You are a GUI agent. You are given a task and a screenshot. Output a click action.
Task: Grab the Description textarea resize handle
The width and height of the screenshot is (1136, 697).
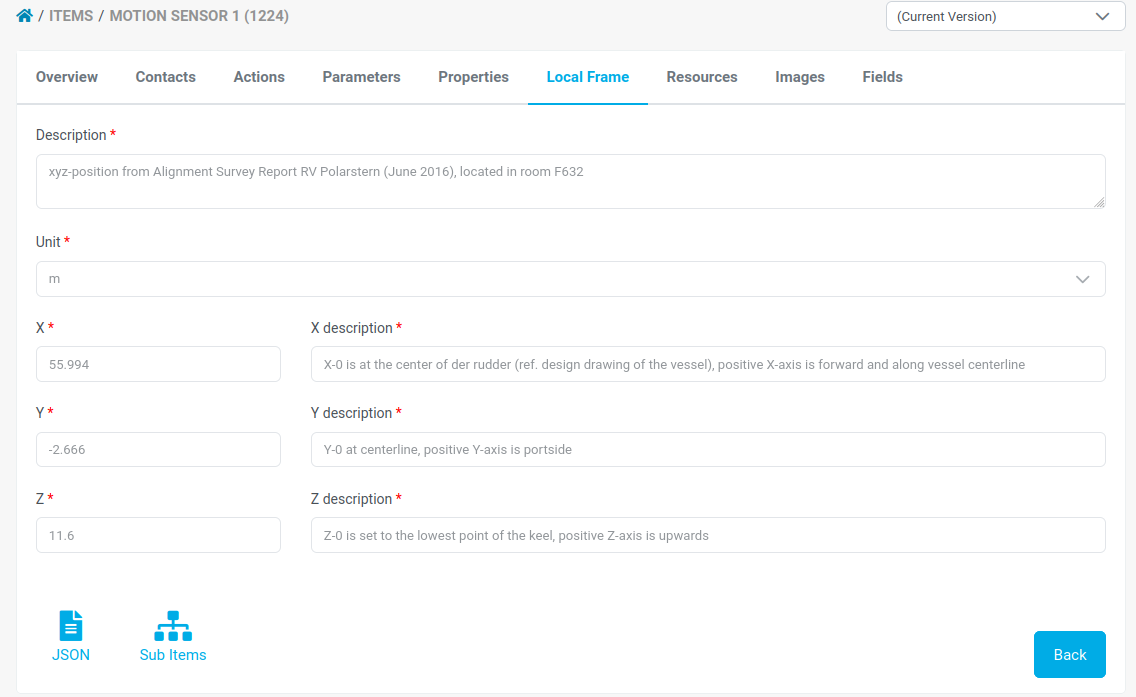pyautogui.click(x=1099, y=202)
